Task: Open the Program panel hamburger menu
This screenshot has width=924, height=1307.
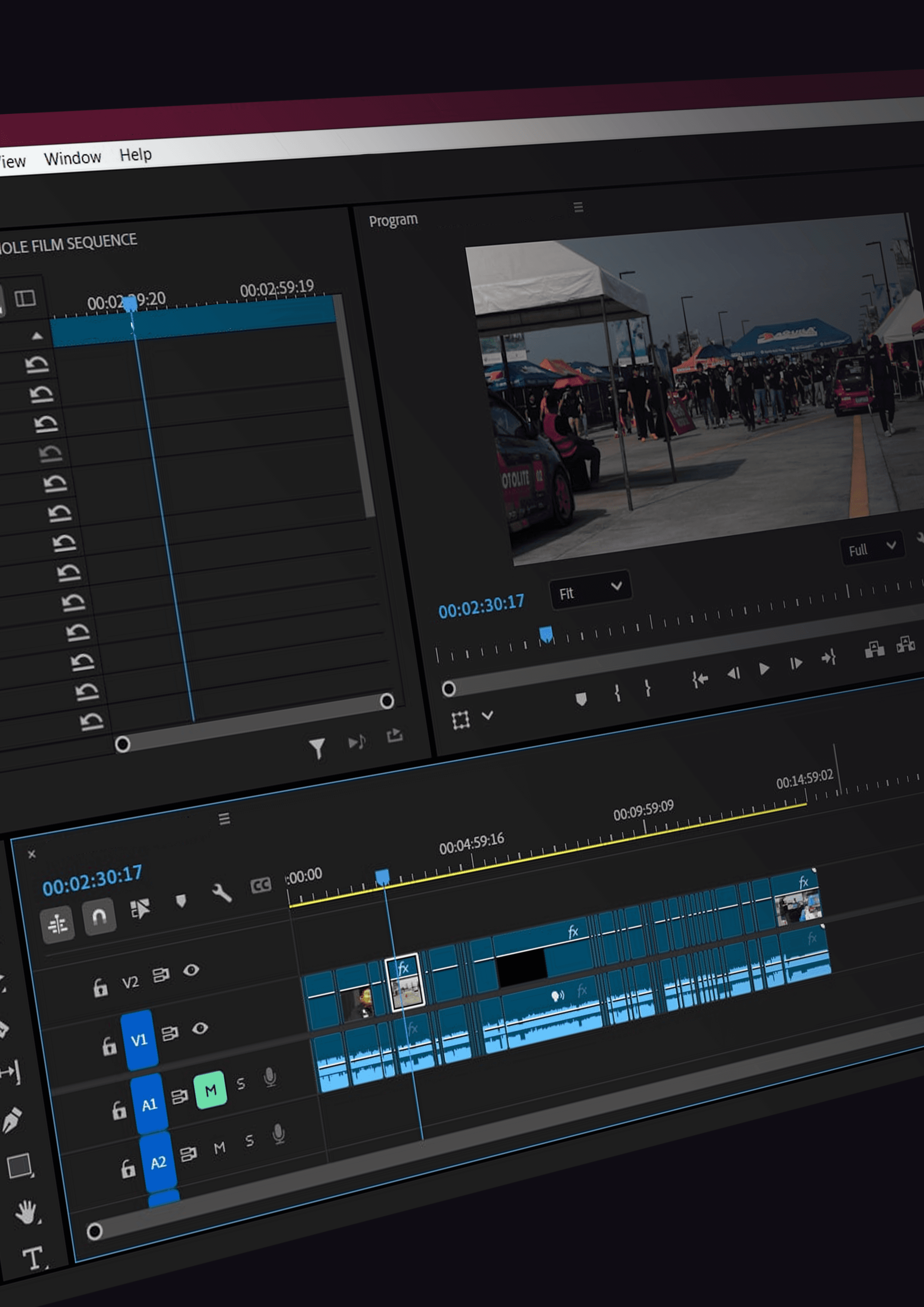Action: pos(578,207)
